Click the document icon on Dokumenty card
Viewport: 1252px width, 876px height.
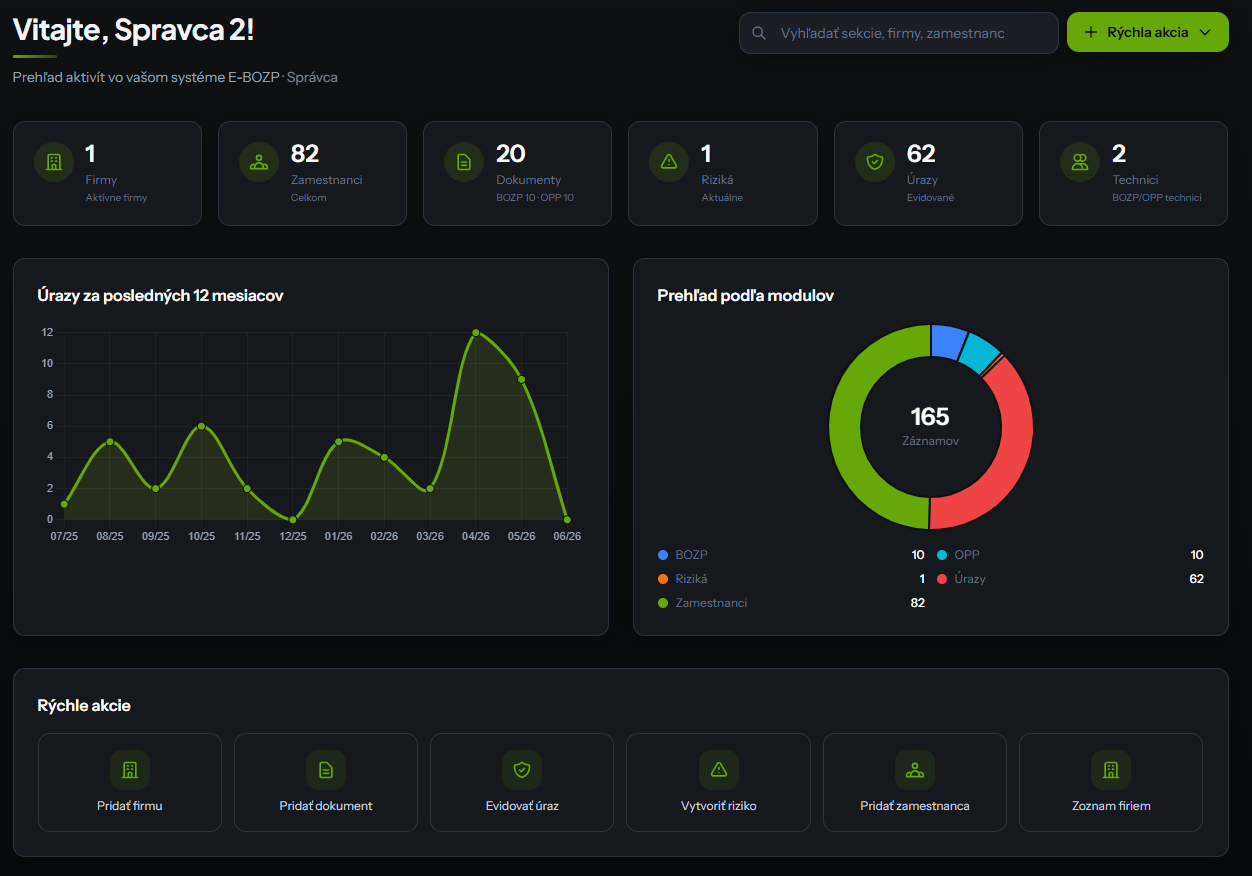pyautogui.click(x=464, y=162)
